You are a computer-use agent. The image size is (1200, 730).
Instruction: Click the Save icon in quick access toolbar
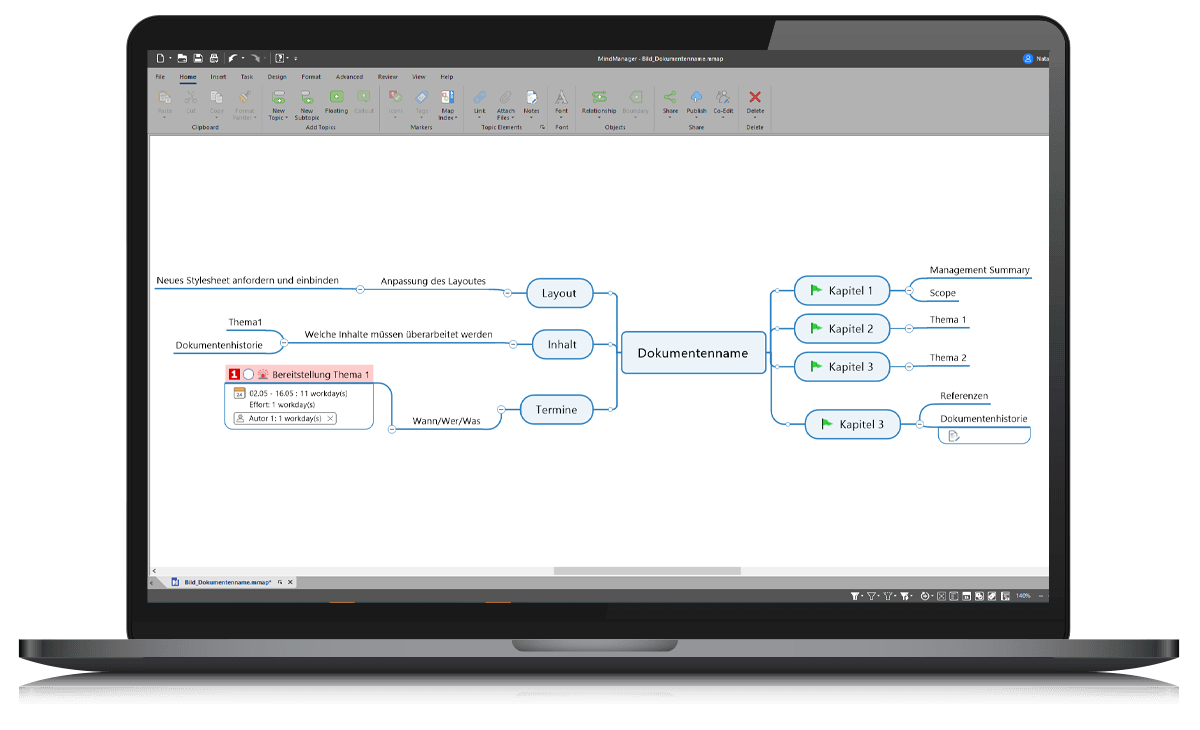coord(198,59)
